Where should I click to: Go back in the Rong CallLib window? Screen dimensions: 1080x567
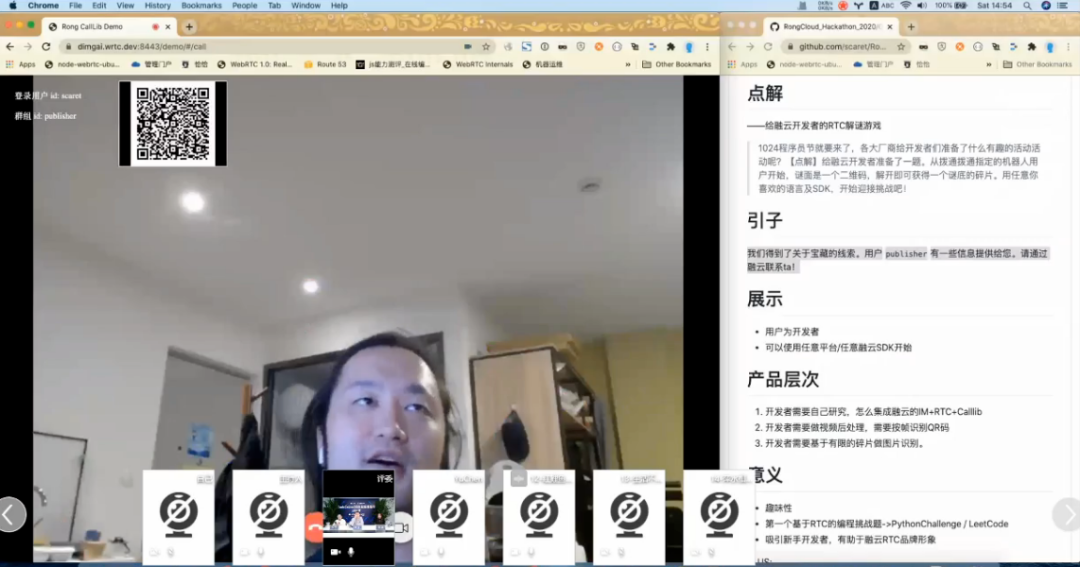[10, 47]
